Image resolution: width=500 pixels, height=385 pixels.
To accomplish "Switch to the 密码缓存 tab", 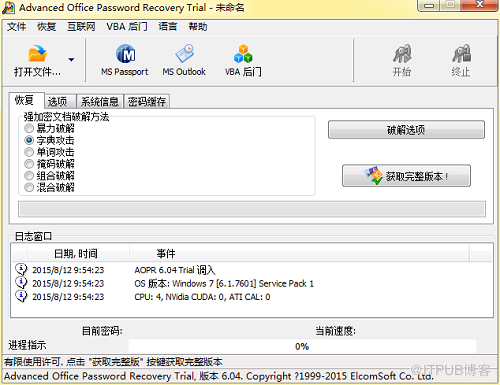I will click(x=147, y=101).
